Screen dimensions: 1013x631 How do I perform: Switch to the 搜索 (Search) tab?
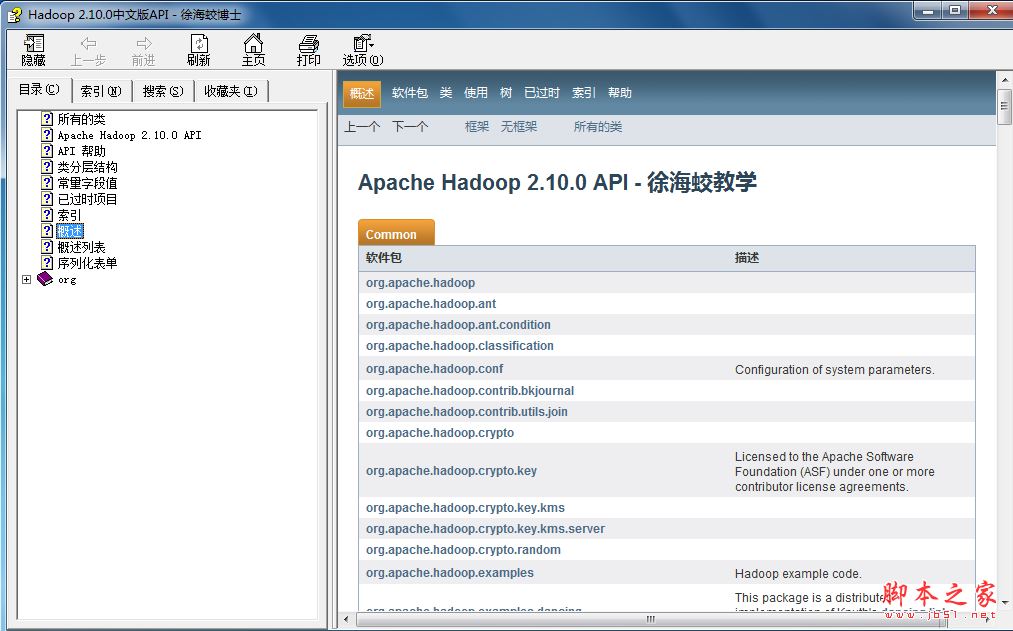tap(163, 91)
